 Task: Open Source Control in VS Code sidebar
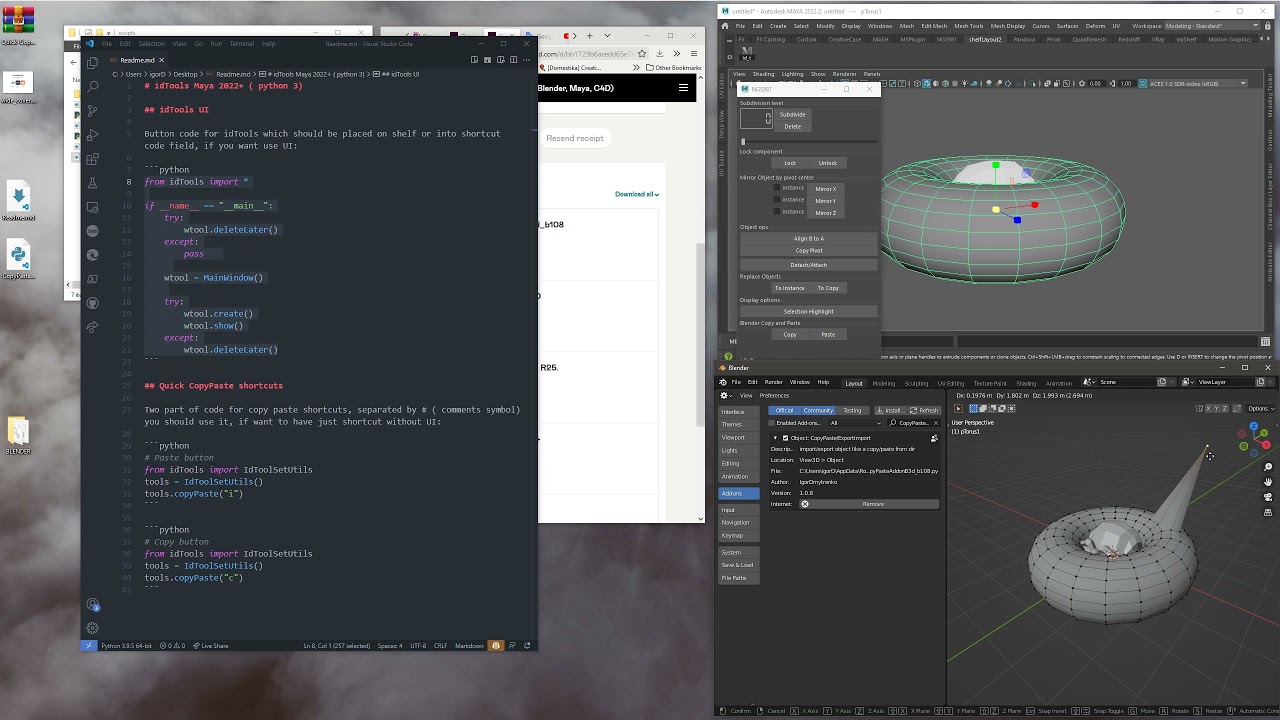coord(93,110)
